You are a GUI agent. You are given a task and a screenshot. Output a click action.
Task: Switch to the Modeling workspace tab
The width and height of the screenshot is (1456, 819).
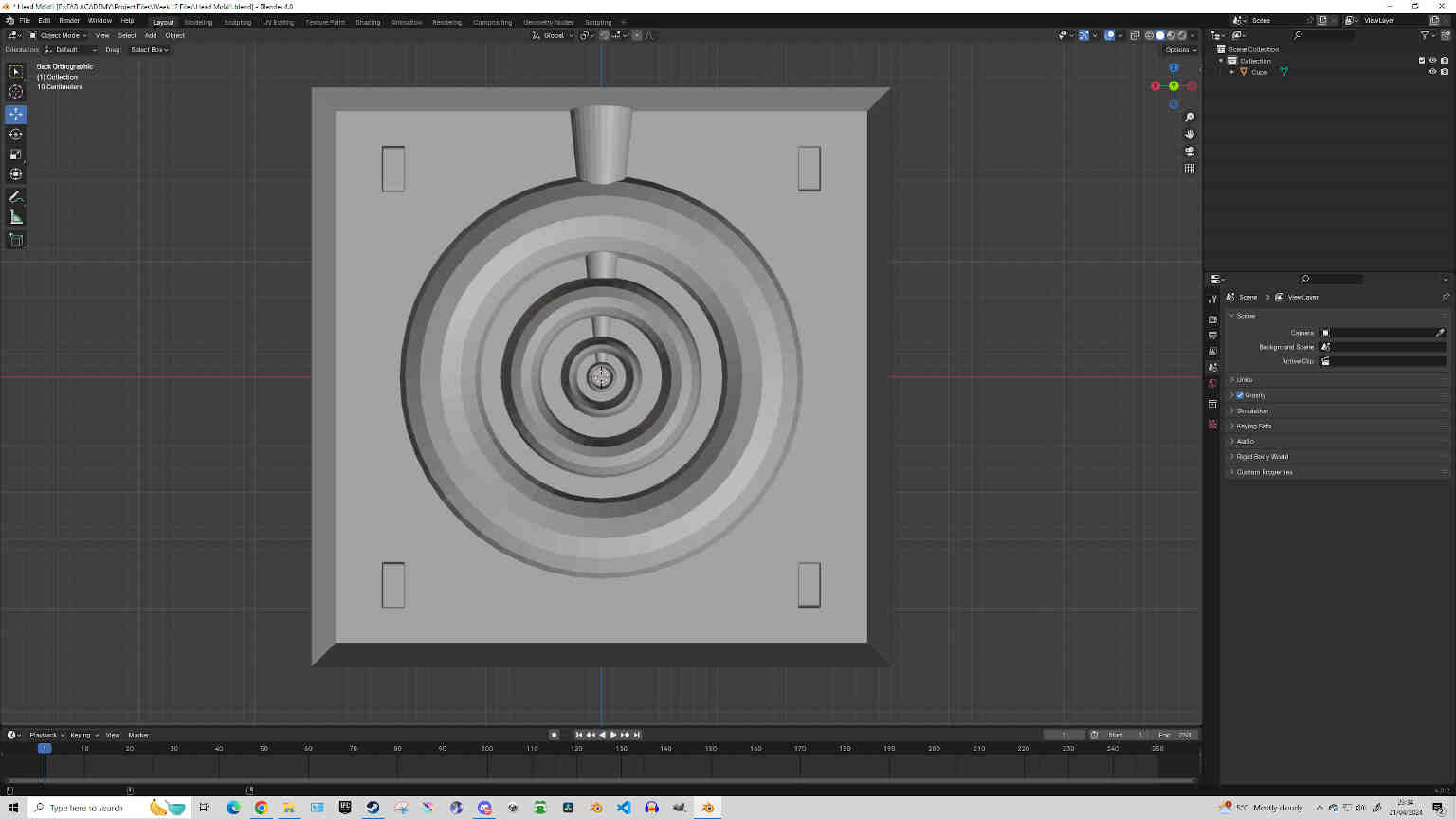(198, 22)
